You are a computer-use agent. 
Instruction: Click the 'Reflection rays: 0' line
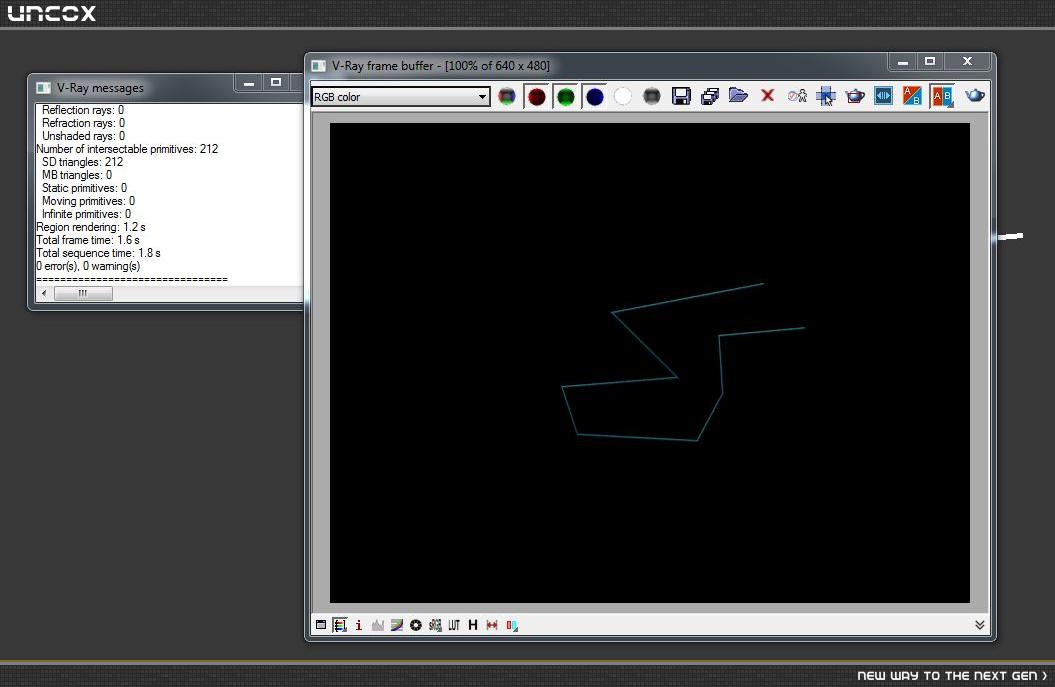tap(83, 110)
